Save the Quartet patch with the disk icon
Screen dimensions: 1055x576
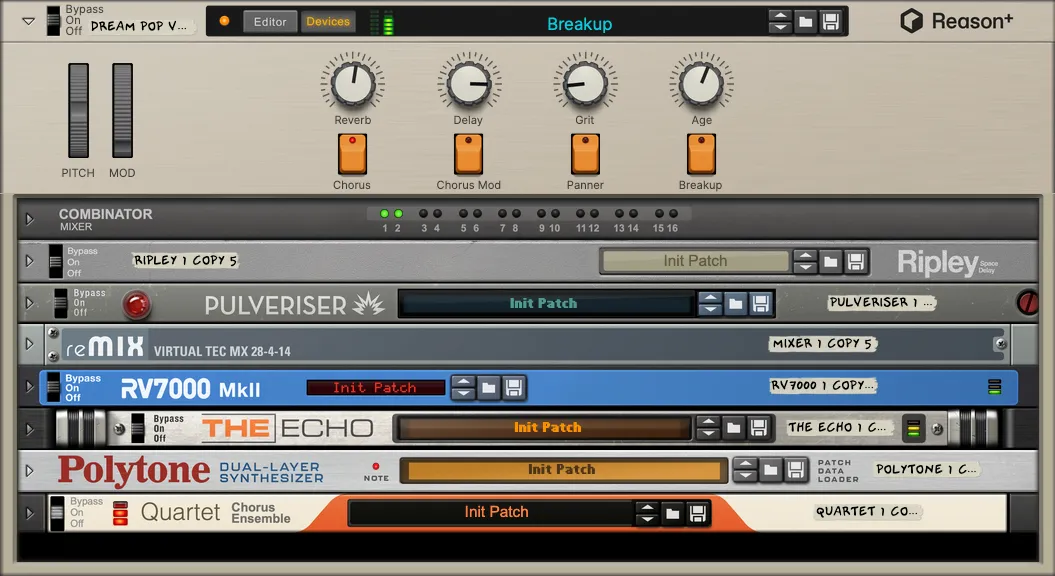[698, 514]
